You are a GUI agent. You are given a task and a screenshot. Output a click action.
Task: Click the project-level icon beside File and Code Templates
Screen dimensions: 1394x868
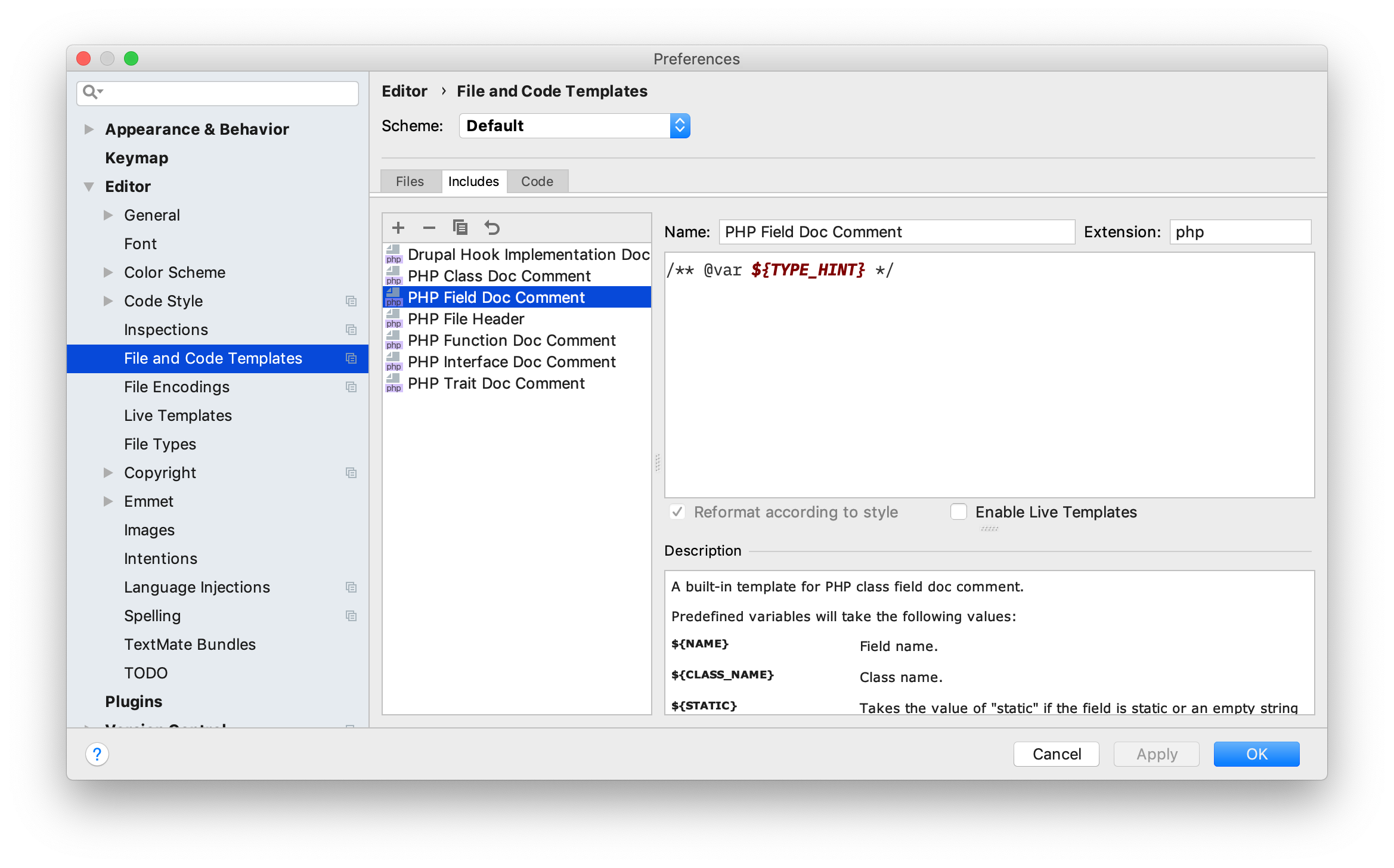(x=351, y=358)
